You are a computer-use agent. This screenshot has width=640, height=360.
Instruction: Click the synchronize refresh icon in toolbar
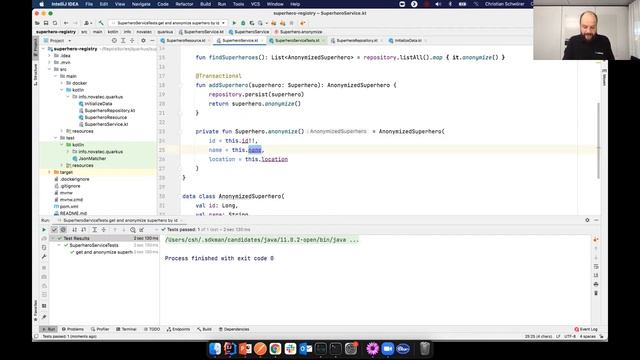[x=55, y=23]
